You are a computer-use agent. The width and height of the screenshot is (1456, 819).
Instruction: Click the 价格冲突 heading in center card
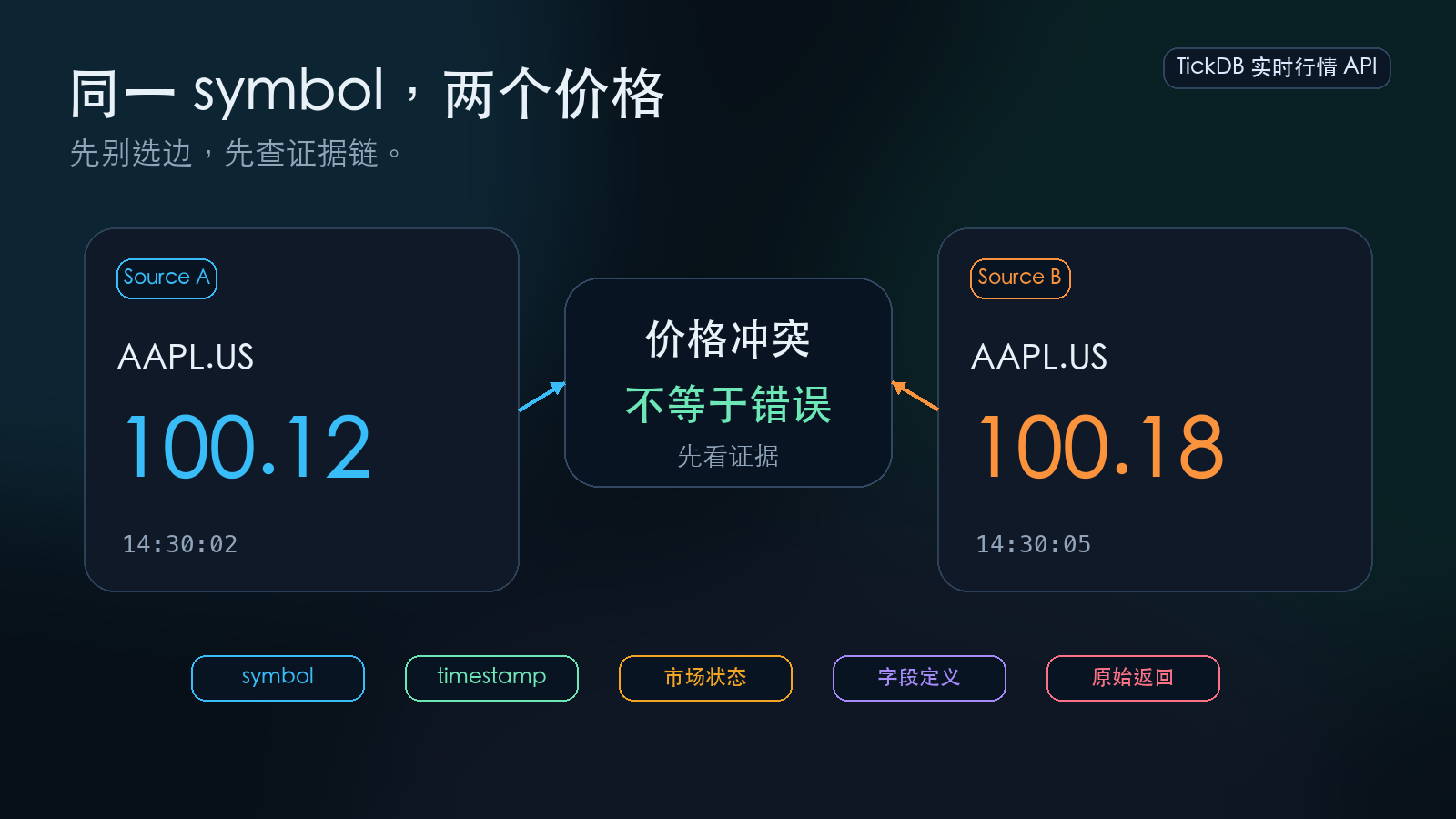tap(728, 339)
